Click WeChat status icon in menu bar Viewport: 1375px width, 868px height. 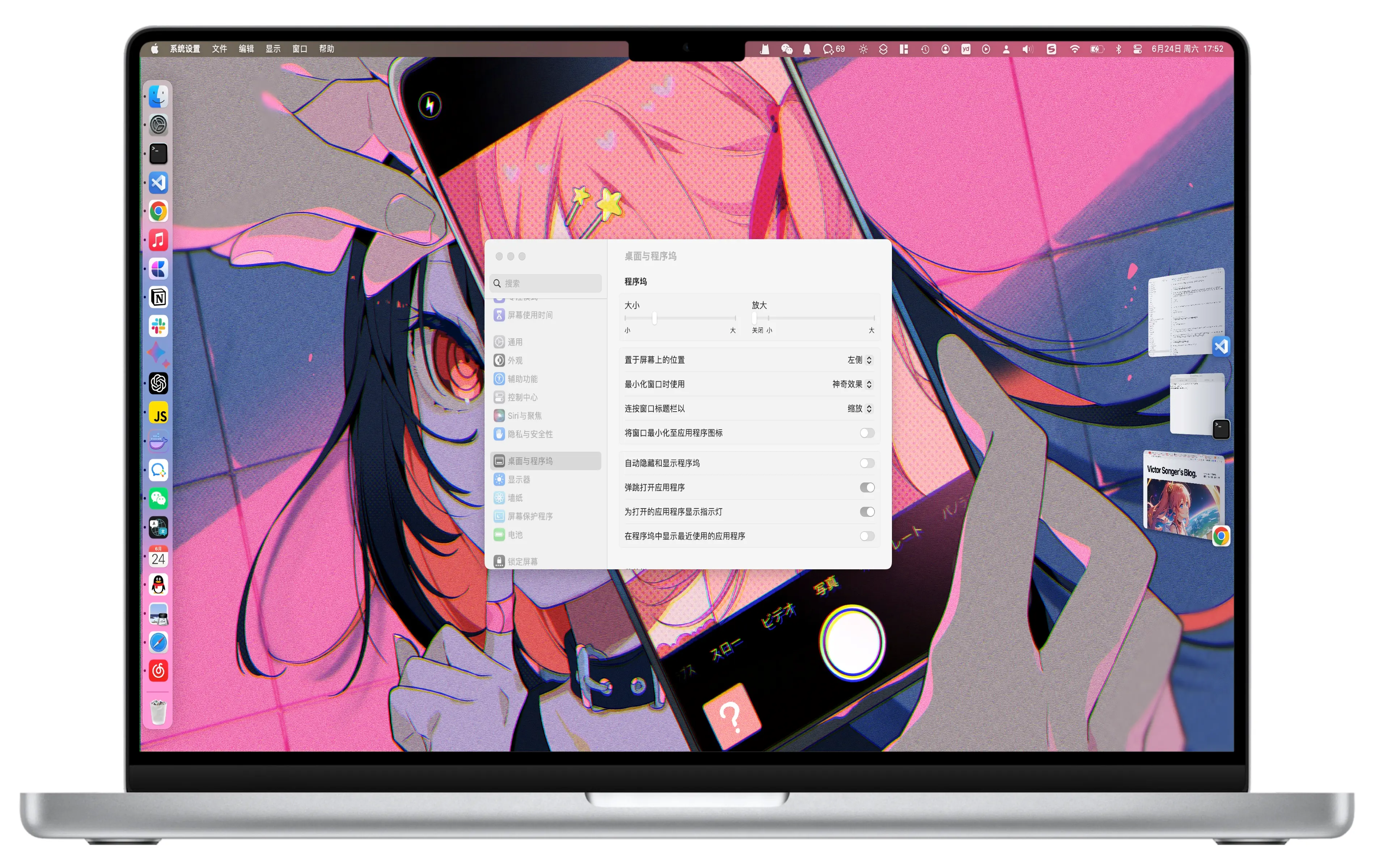point(786,49)
